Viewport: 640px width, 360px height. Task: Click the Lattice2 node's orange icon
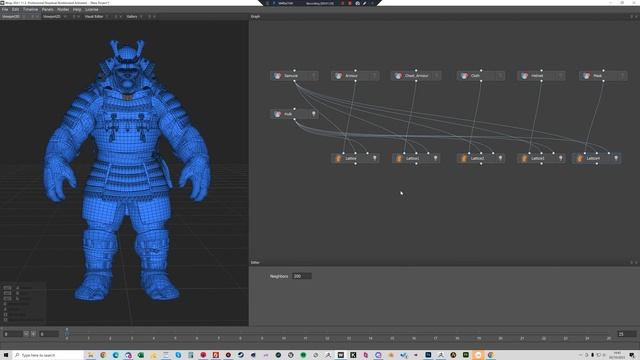[464, 158]
